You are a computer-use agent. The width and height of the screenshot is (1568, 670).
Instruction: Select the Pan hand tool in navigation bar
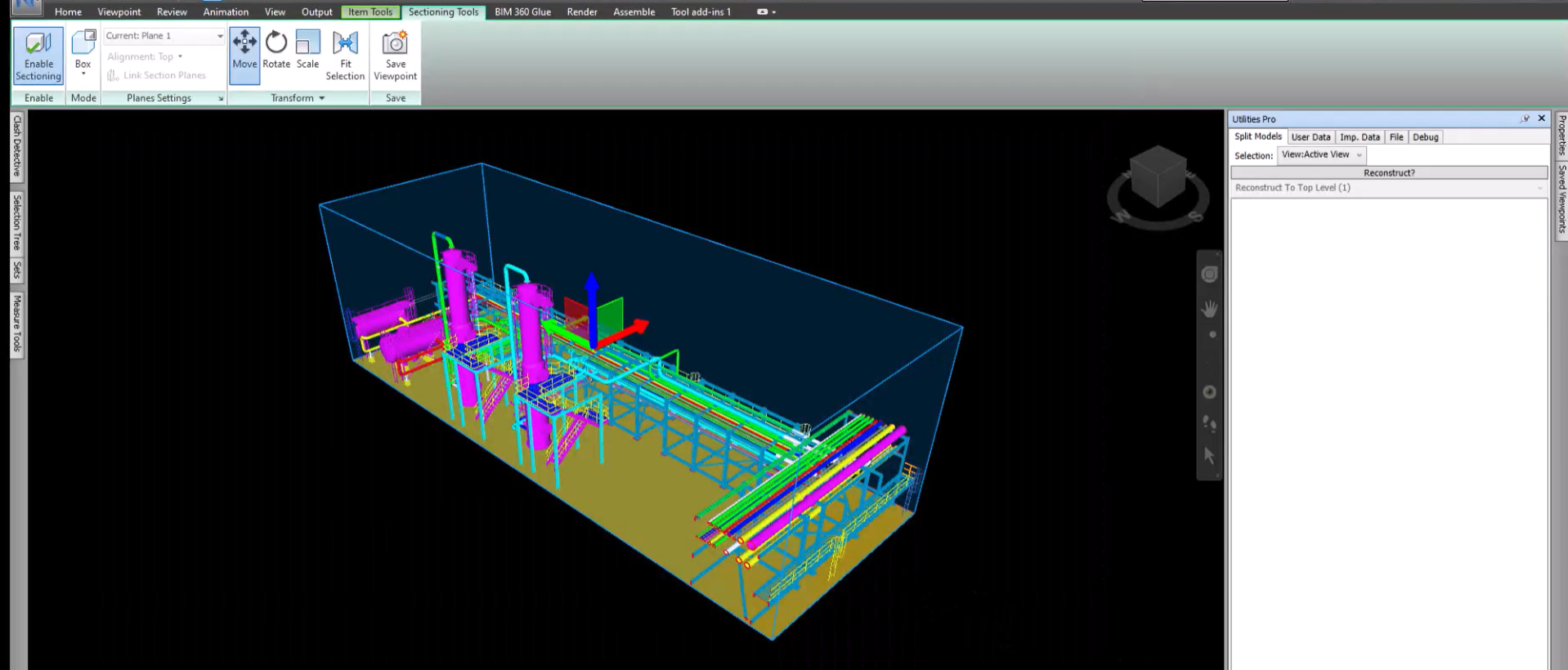[1209, 309]
